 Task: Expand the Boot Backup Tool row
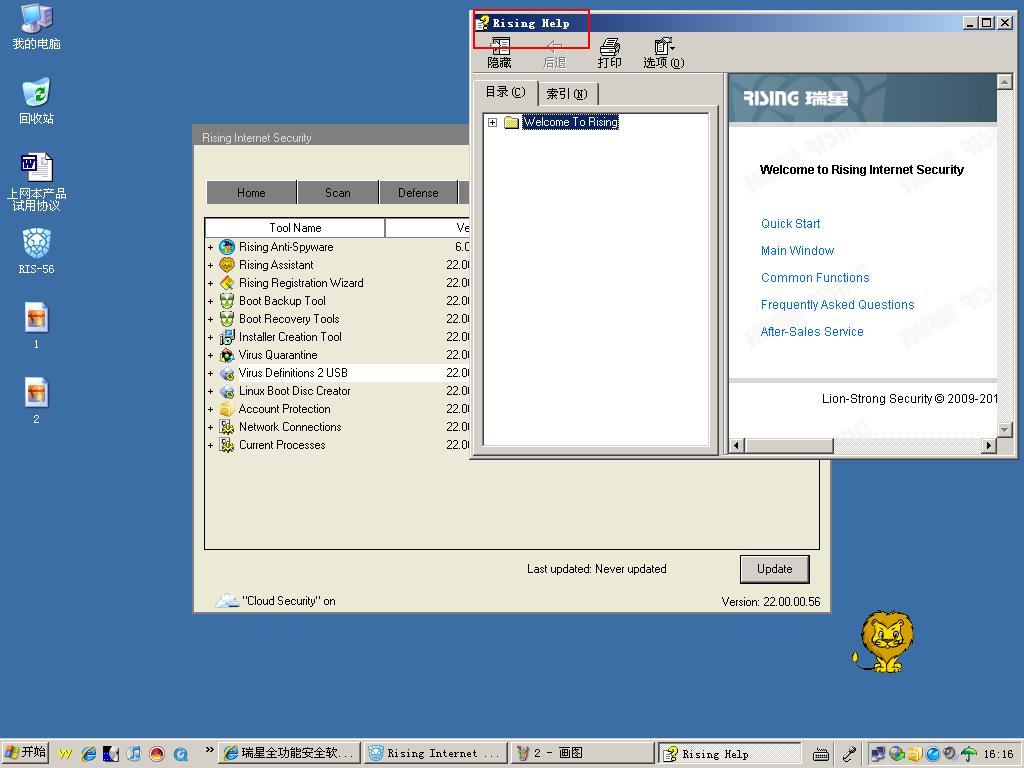coord(210,302)
